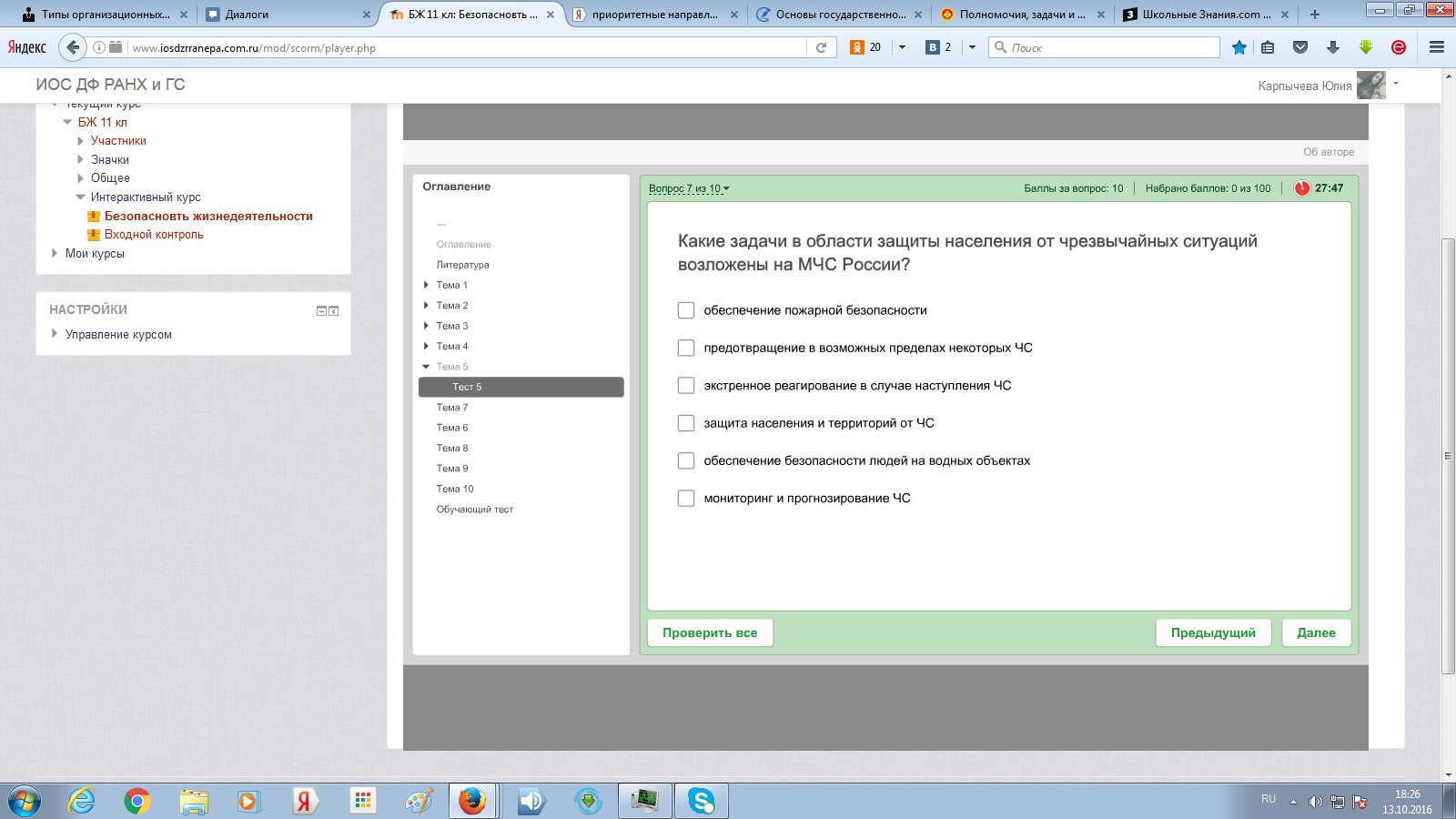Reload page with the refresh icon
The height and width of the screenshot is (819, 1456).
pyautogui.click(x=821, y=47)
